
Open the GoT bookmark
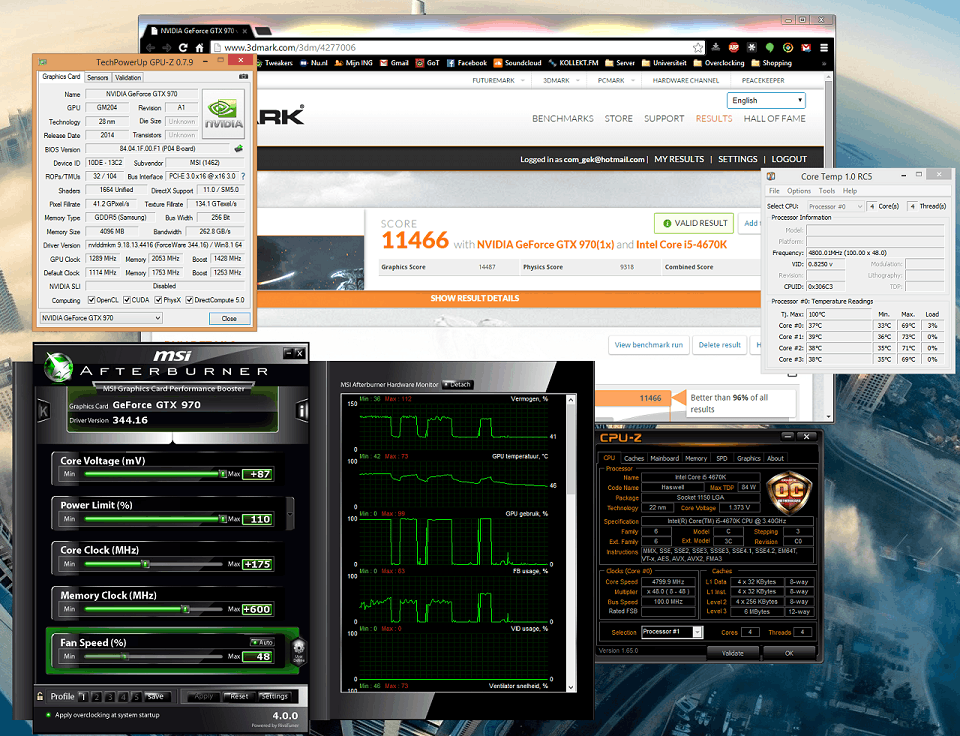[x=427, y=63]
